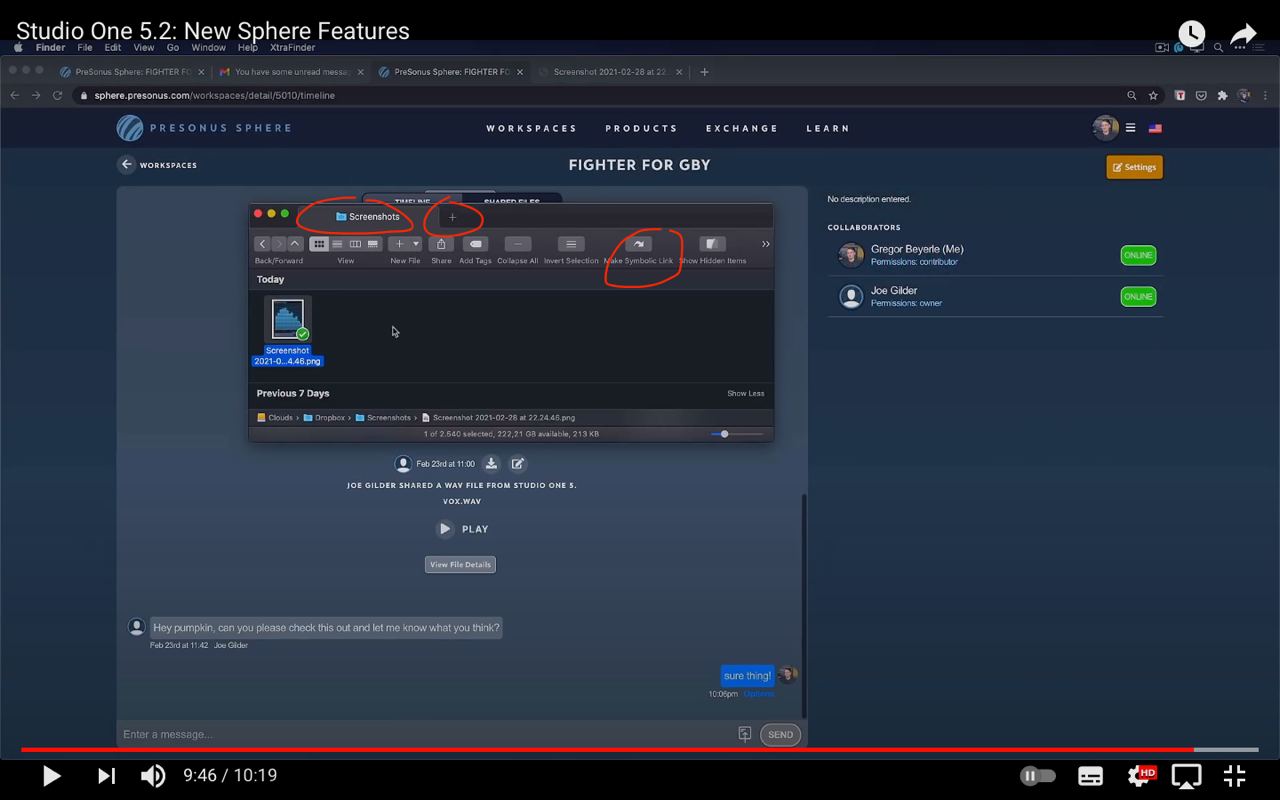Click the New File plus button
This screenshot has width=1280, height=800.
point(399,244)
